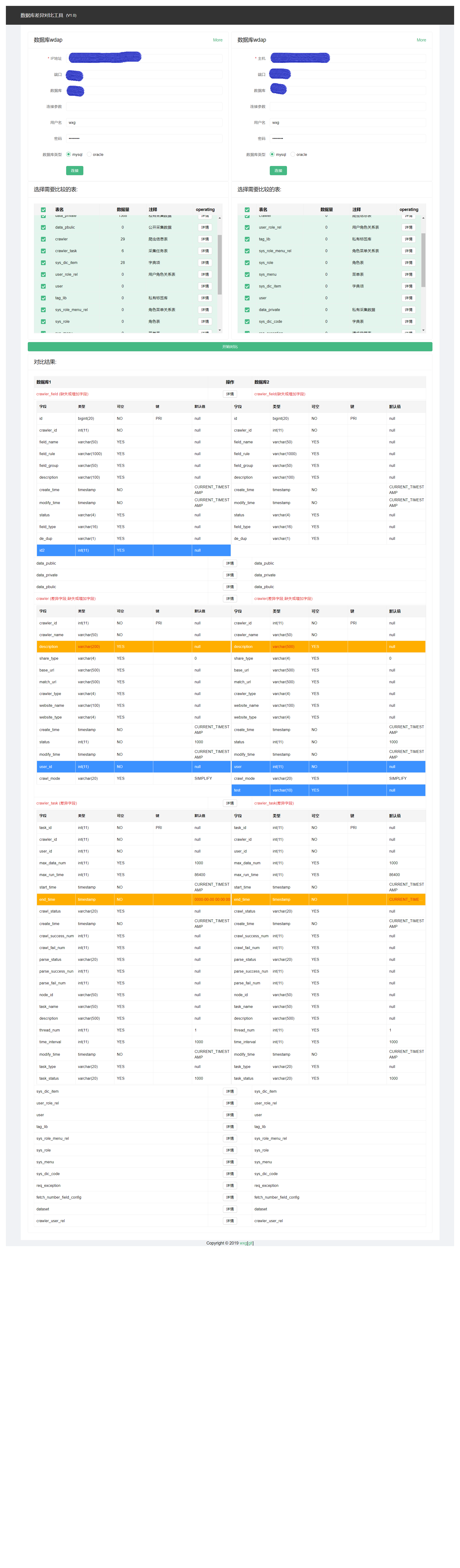Uncheck sys_dic_code row in right table list
Screen dimensions: 460x1568
click(247, 321)
